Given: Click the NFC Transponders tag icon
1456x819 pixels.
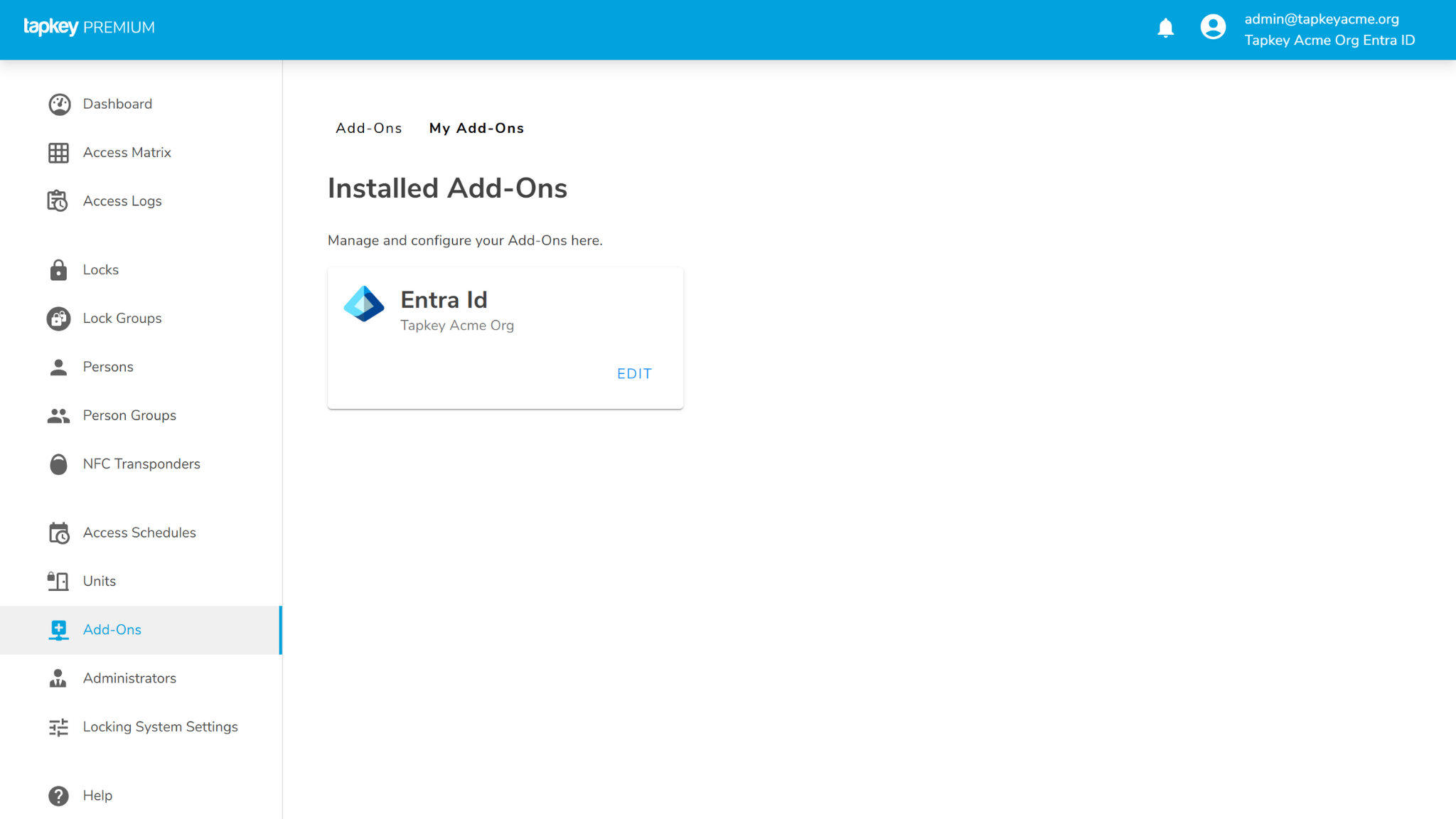Looking at the screenshot, I should [58, 464].
